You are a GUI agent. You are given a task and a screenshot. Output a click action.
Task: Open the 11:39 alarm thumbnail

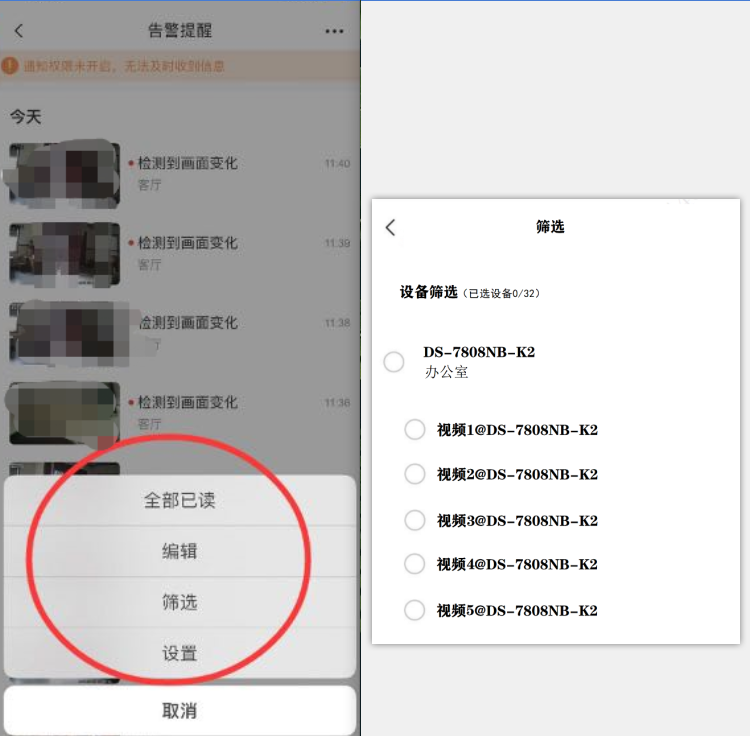tap(64, 254)
